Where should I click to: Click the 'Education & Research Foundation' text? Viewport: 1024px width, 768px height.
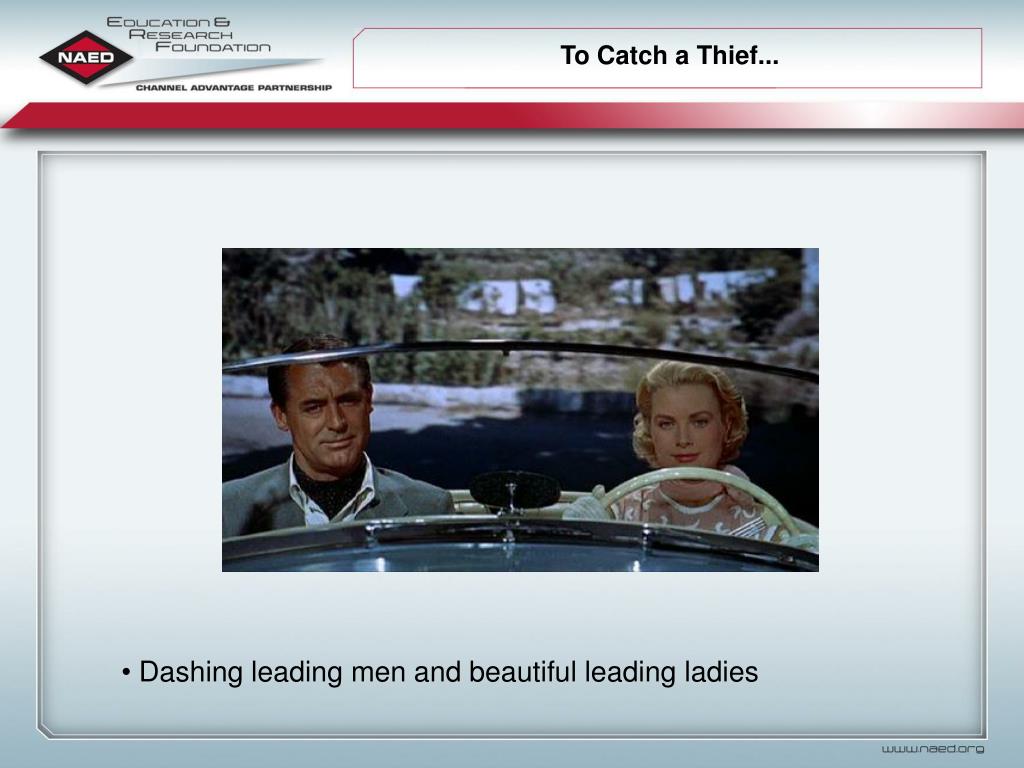(188, 35)
